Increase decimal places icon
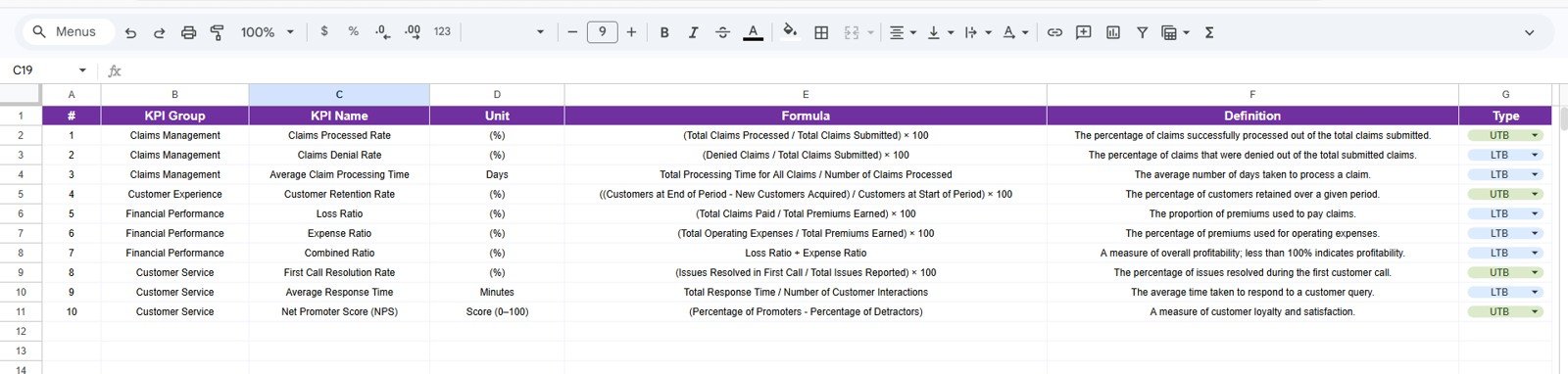This screenshot has height=374, width=1568. [413, 32]
